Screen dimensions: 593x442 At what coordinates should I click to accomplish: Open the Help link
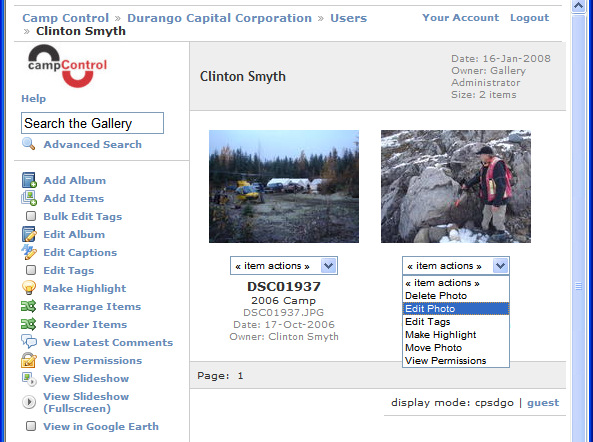[33, 99]
